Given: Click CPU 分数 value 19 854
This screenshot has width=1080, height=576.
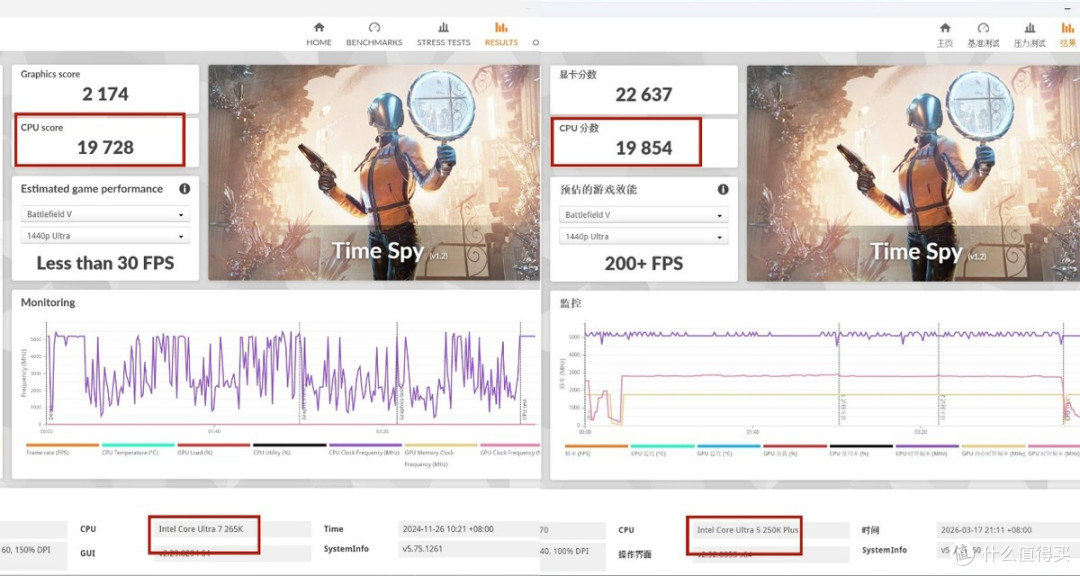Looking at the screenshot, I should 644,148.
